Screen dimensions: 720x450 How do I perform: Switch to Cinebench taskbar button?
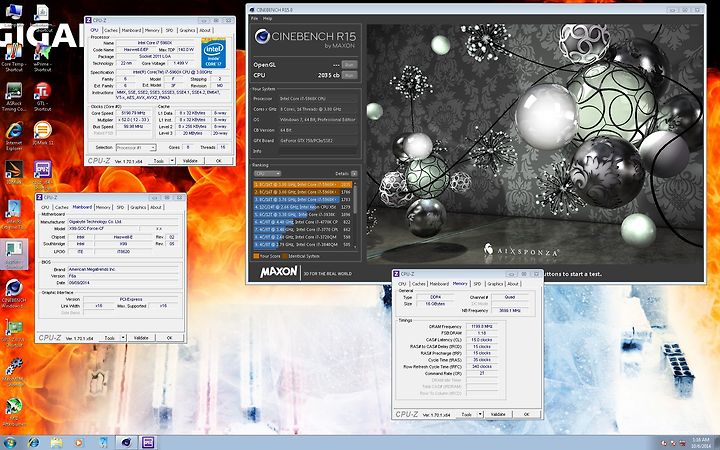pos(126,443)
